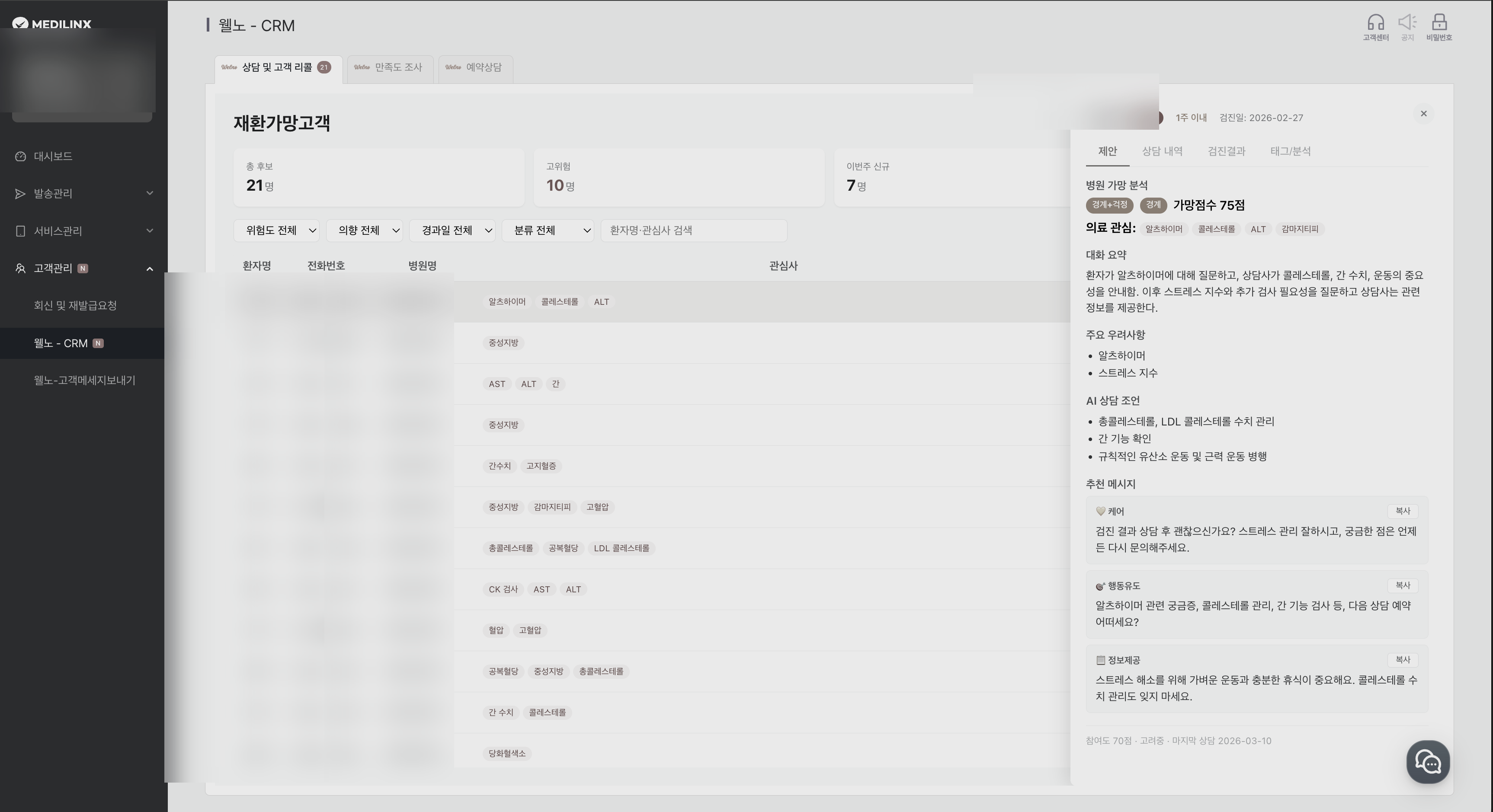Switch to the 검진결과 panel tab
Viewport: 1493px width, 812px height.
(x=1227, y=151)
